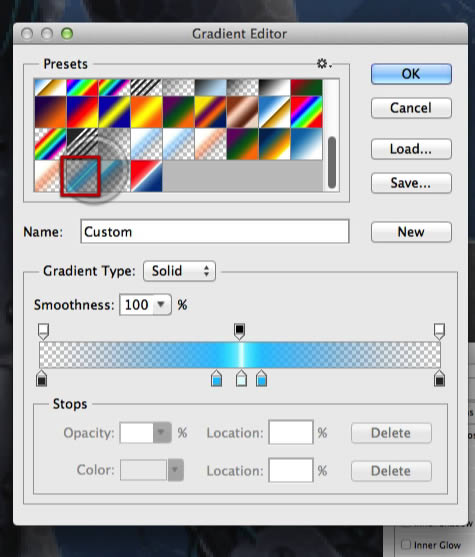This screenshot has width=475, height=557.
Task: Open the Opacity percentage dropdown arrow
Action: [162, 432]
